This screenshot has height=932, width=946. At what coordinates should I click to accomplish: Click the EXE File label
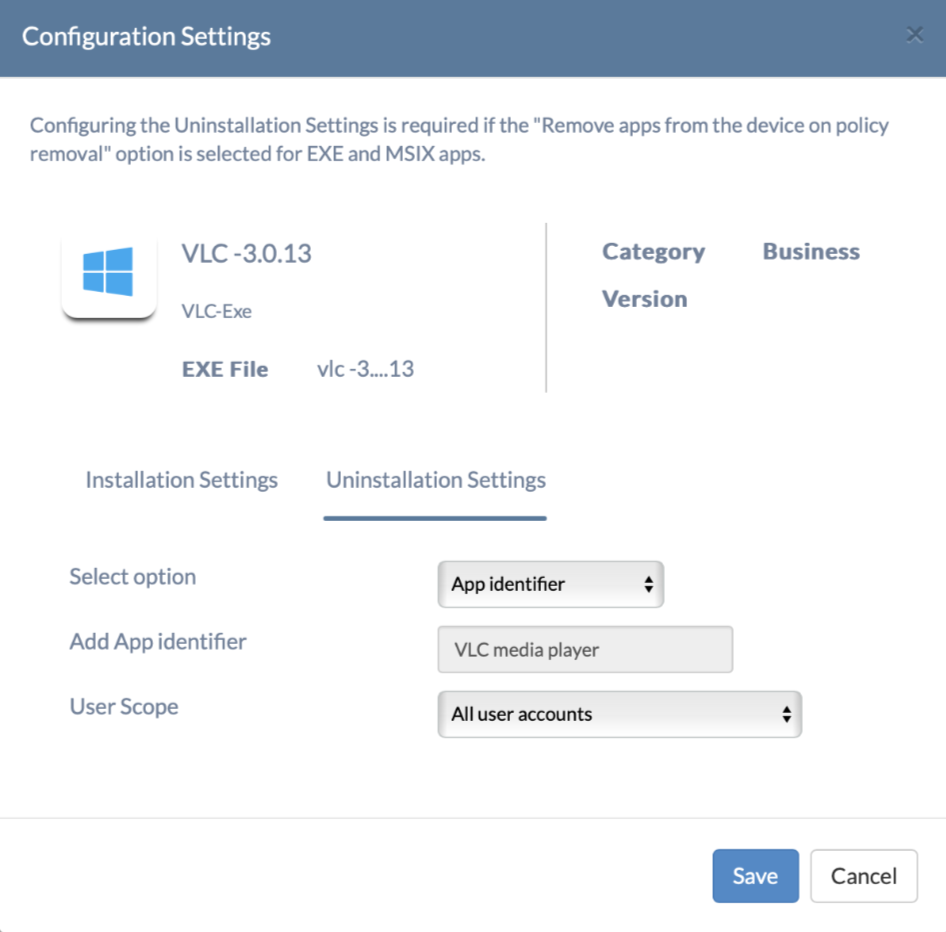point(225,369)
